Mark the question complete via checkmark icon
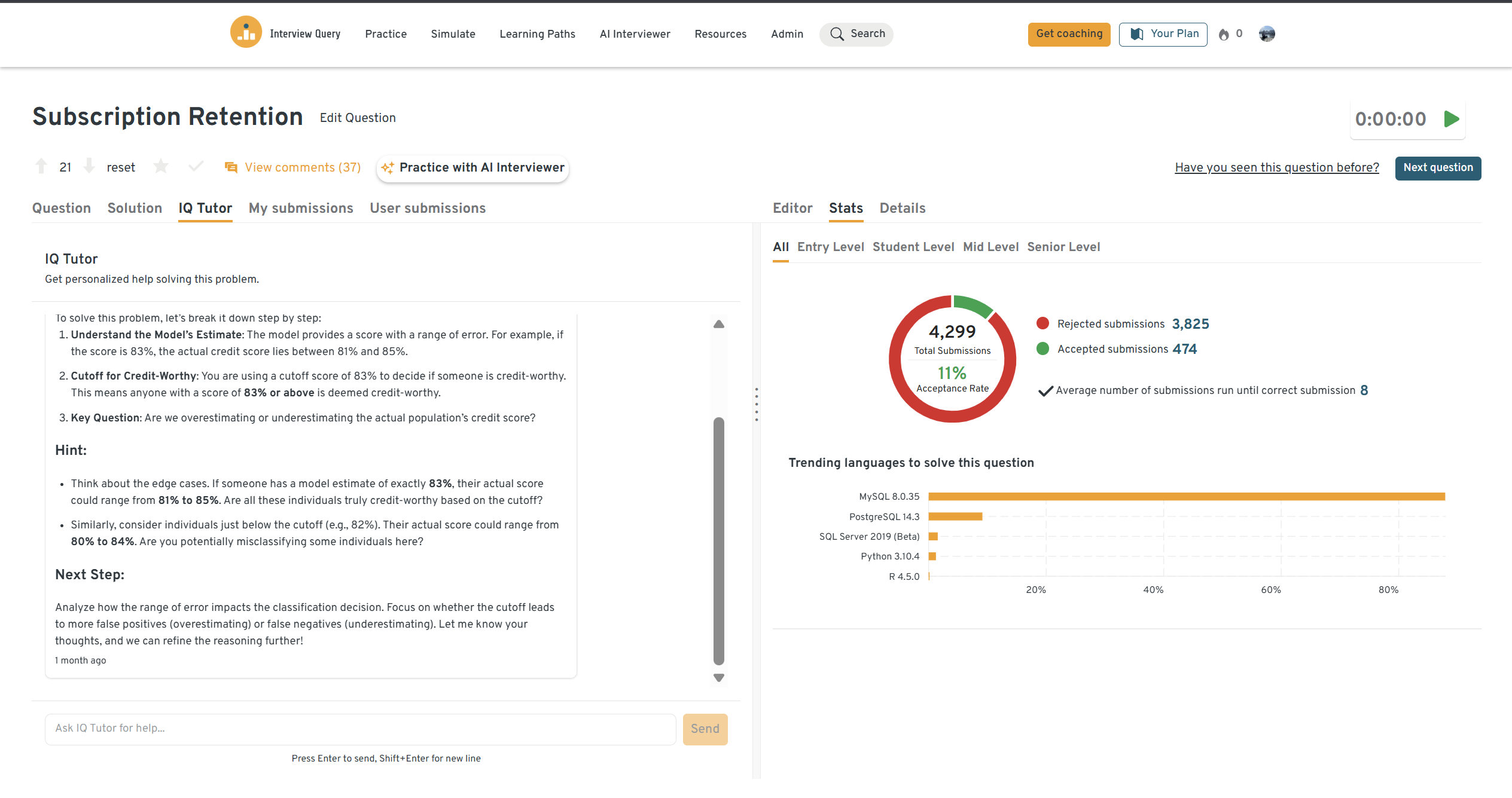The width and height of the screenshot is (1512, 798). click(196, 167)
